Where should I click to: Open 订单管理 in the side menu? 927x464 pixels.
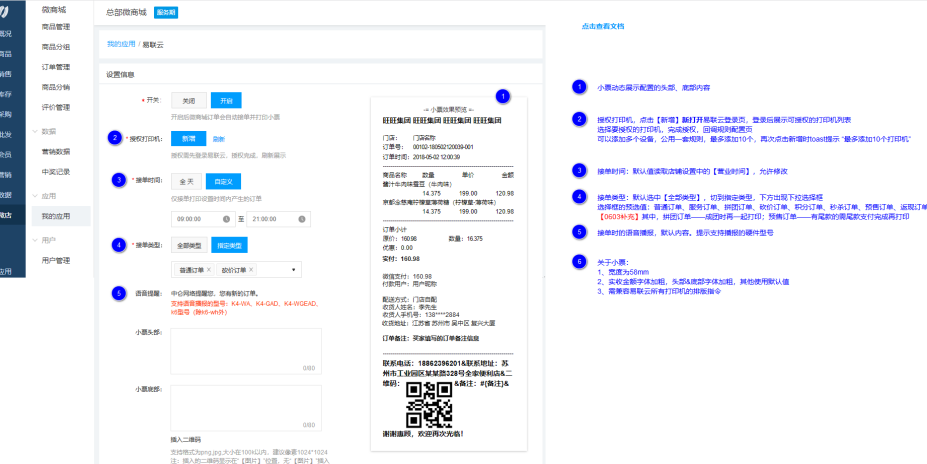(x=56, y=67)
